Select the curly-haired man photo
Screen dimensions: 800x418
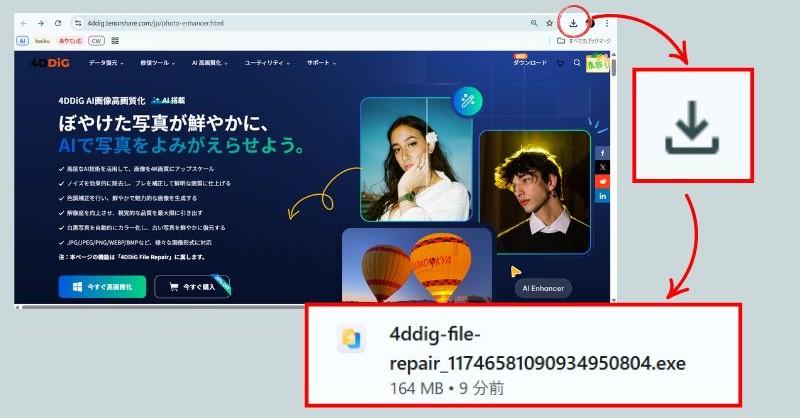pyautogui.click(x=535, y=192)
